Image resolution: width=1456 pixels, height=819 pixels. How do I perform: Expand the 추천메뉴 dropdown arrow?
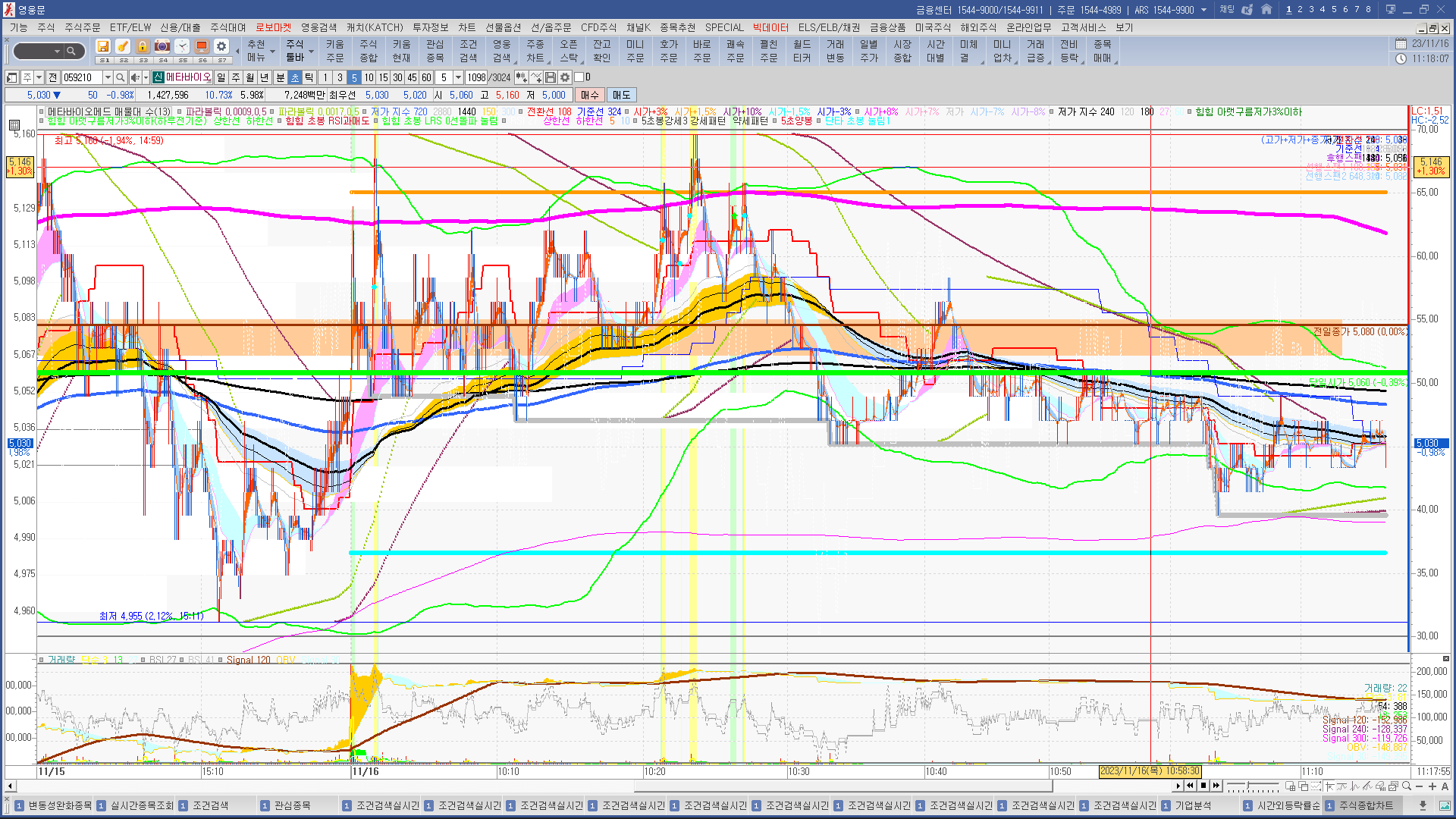[x=272, y=52]
